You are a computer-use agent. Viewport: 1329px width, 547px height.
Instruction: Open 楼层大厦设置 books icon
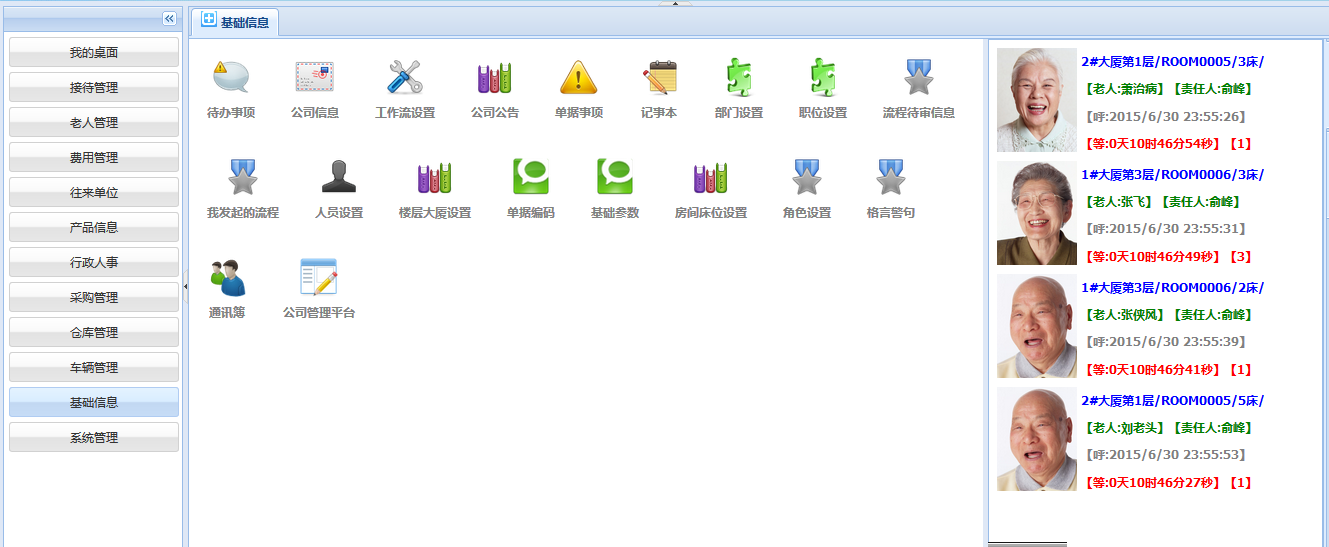(x=435, y=177)
